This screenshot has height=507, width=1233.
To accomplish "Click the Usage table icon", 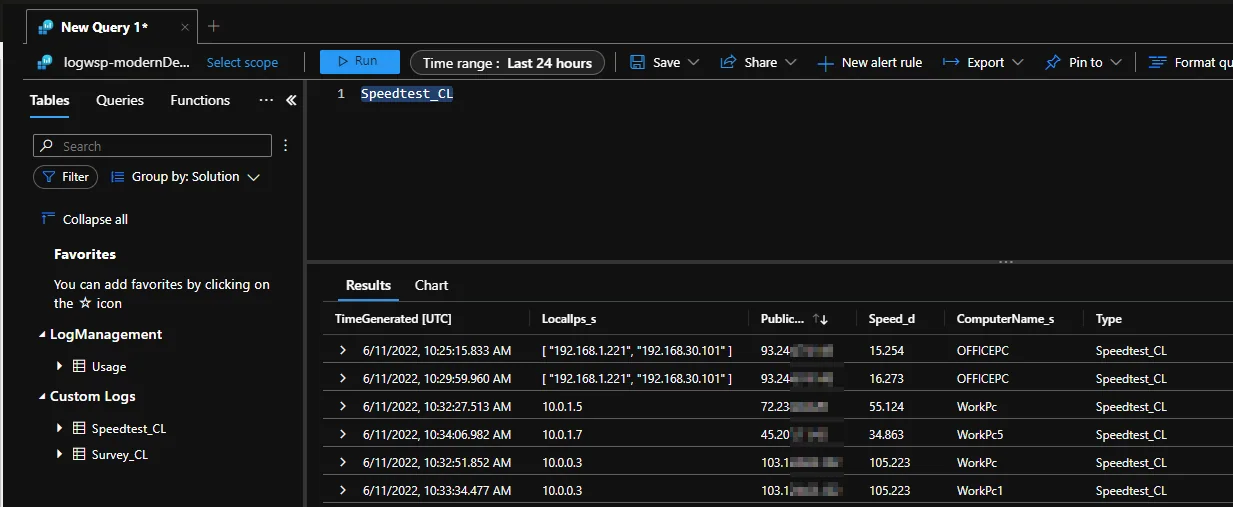I will 79,367.
